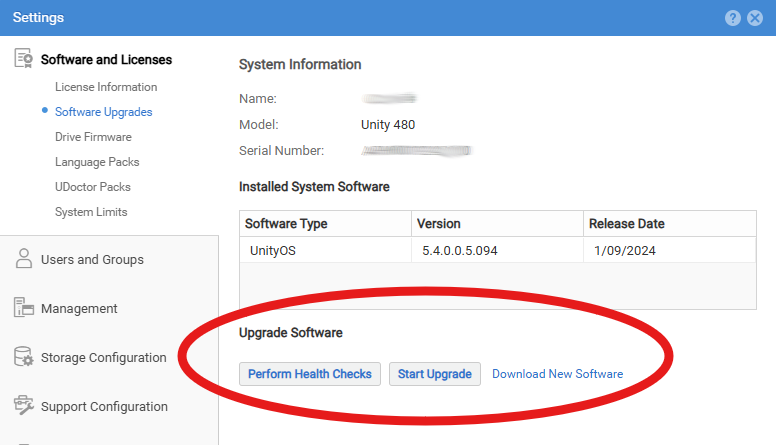Viewport: 776px width, 445px height.
Task: Click Start Upgrade button
Action: pos(435,374)
